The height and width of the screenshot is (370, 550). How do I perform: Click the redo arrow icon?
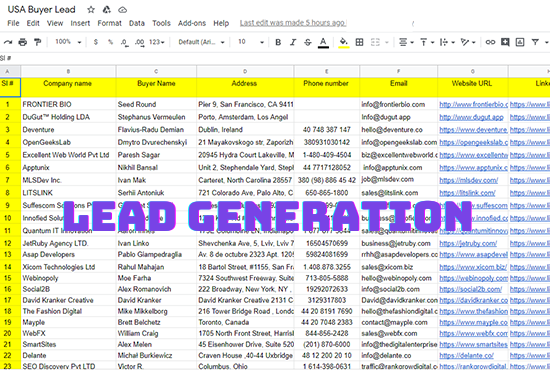tap(8, 42)
